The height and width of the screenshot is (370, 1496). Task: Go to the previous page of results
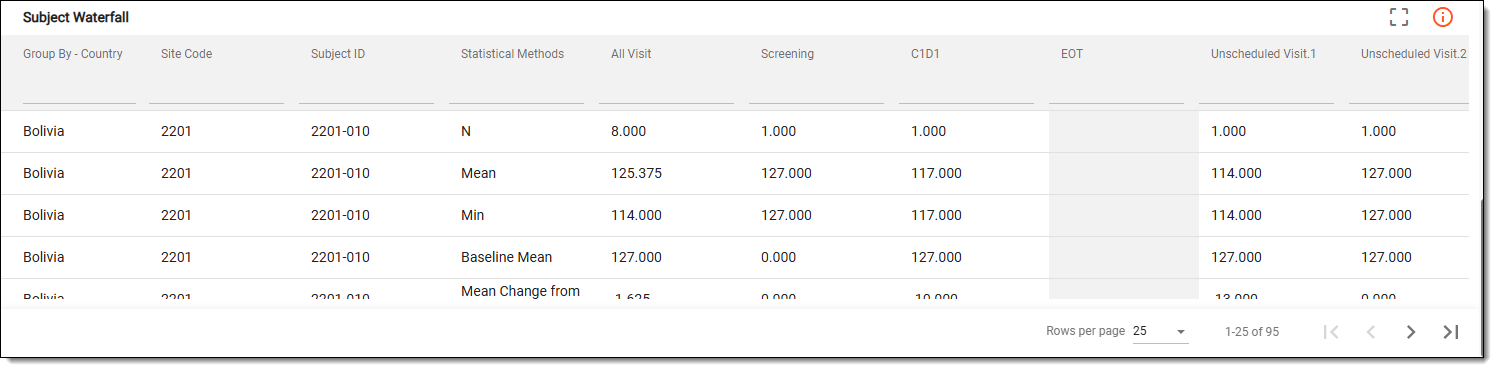pos(1371,331)
